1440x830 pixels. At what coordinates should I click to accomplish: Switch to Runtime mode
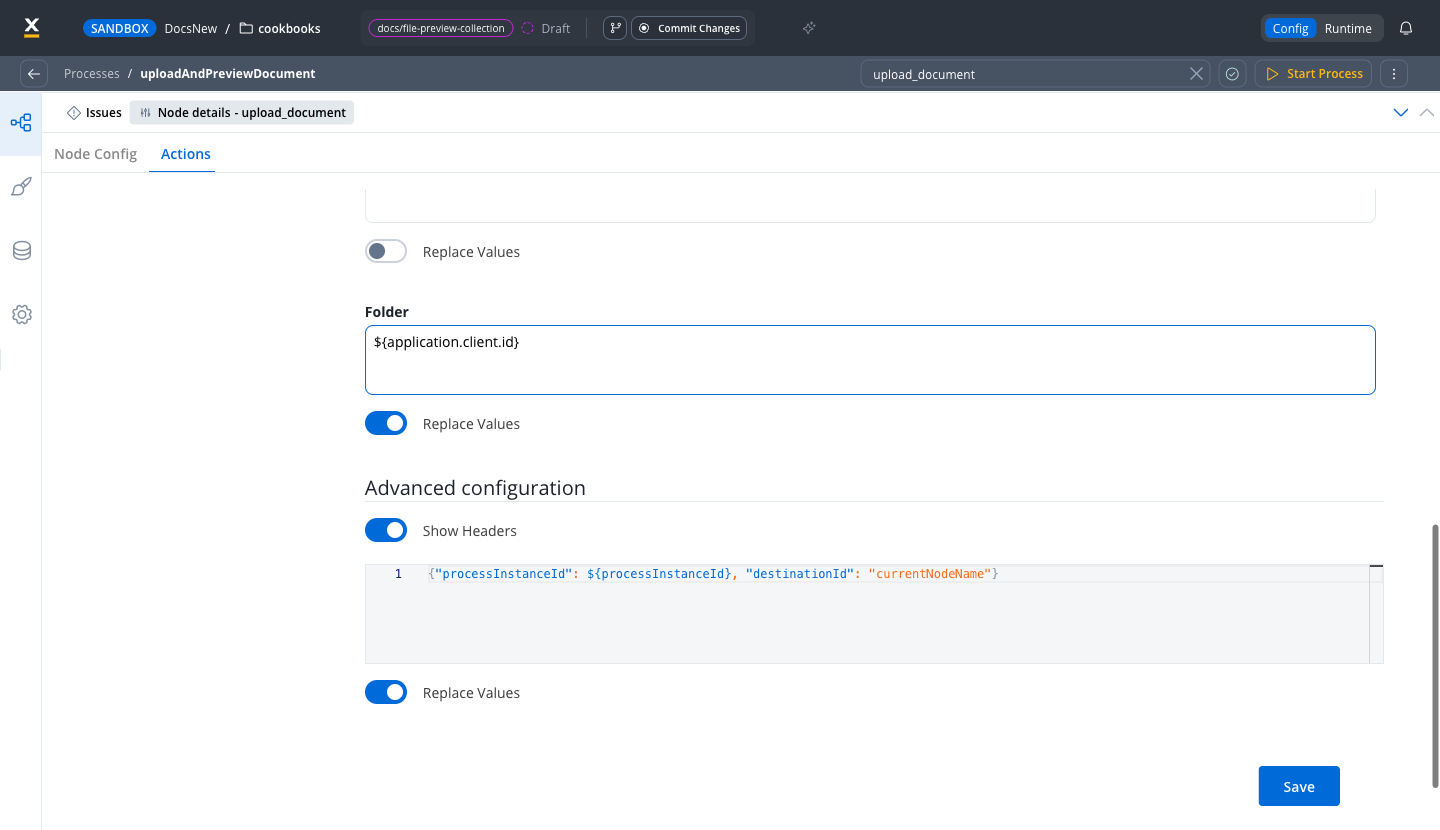click(1348, 28)
